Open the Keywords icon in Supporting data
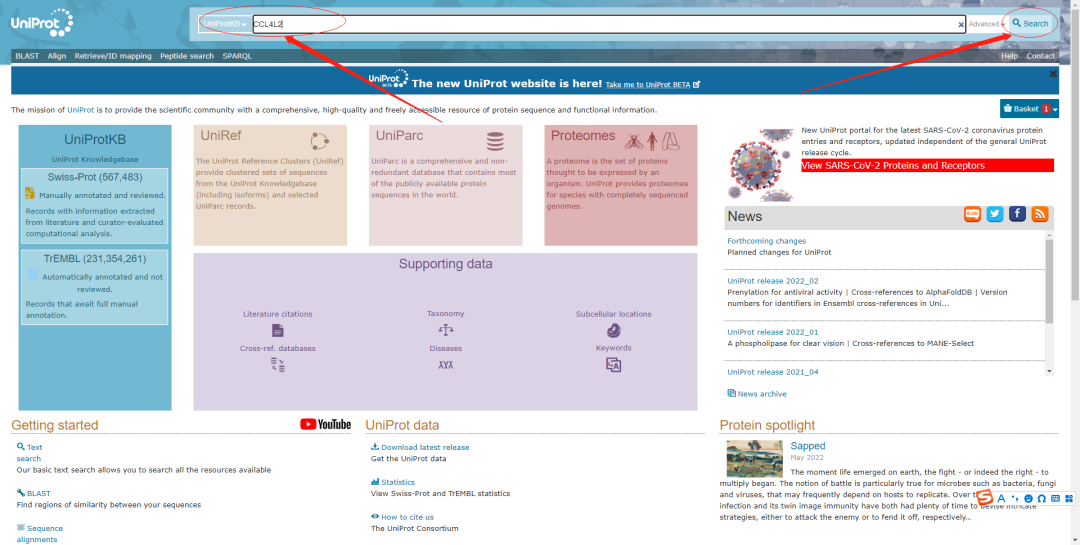 pos(613,365)
